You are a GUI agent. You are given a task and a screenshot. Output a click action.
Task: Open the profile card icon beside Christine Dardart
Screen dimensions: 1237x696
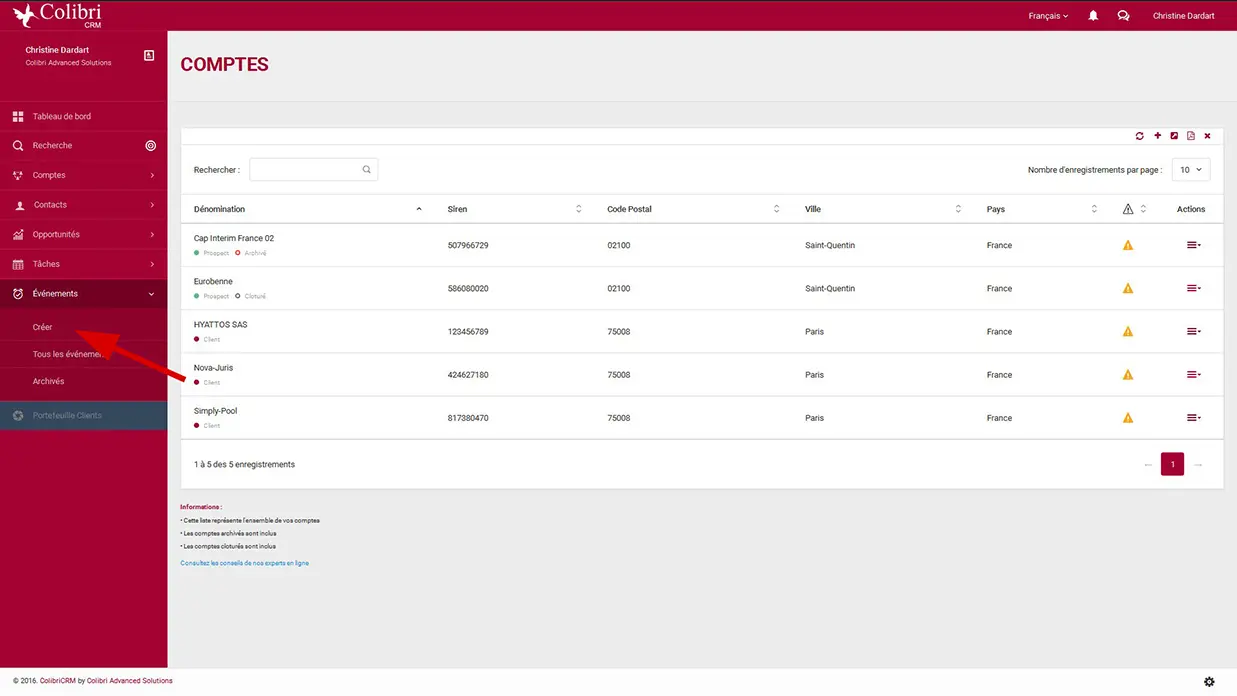coord(149,55)
